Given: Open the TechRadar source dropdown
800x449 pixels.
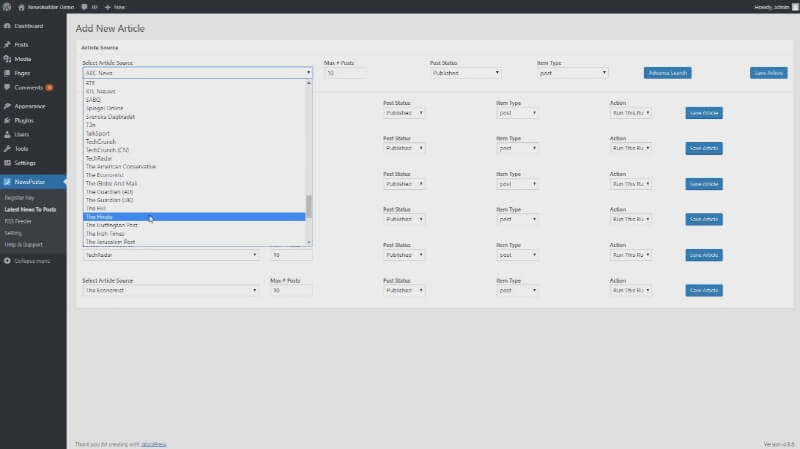Looking at the screenshot, I should coord(170,255).
